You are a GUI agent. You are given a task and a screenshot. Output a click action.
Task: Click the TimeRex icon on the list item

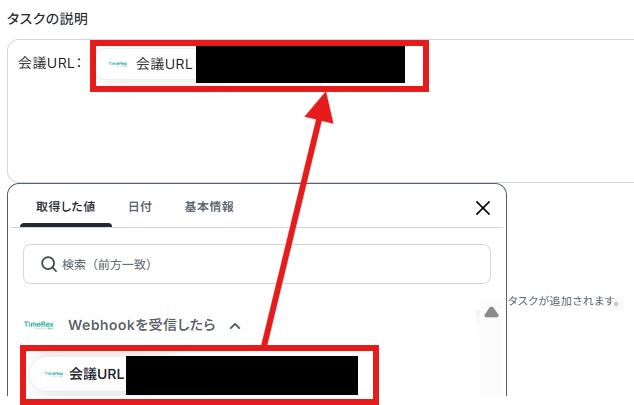pos(54,374)
